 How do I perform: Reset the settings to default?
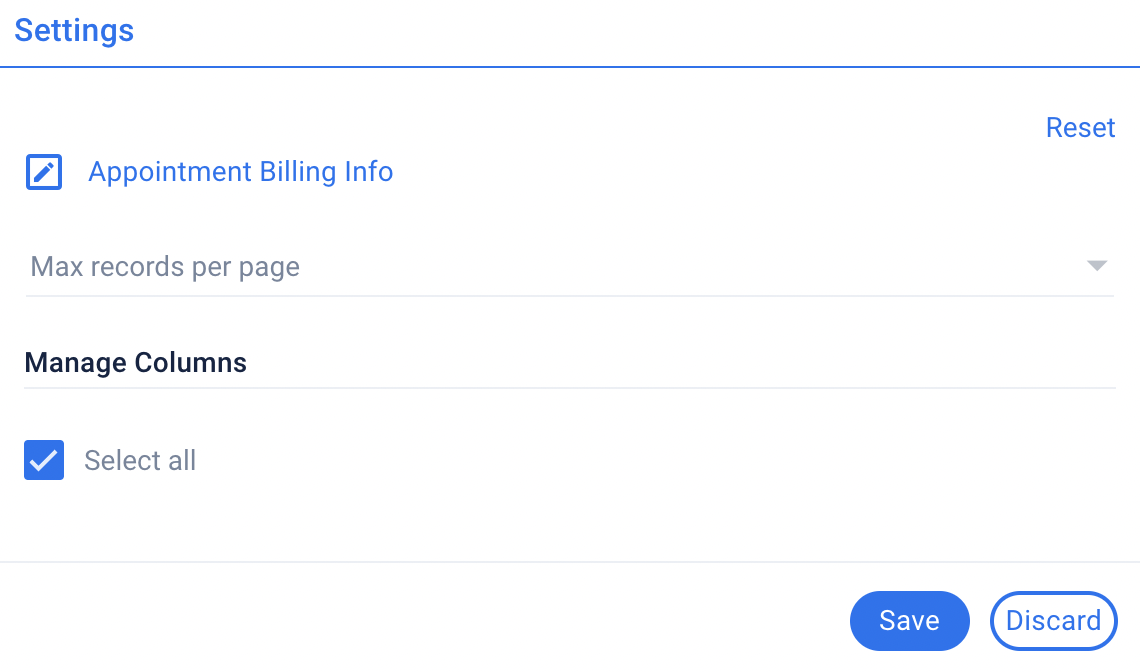point(1080,128)
